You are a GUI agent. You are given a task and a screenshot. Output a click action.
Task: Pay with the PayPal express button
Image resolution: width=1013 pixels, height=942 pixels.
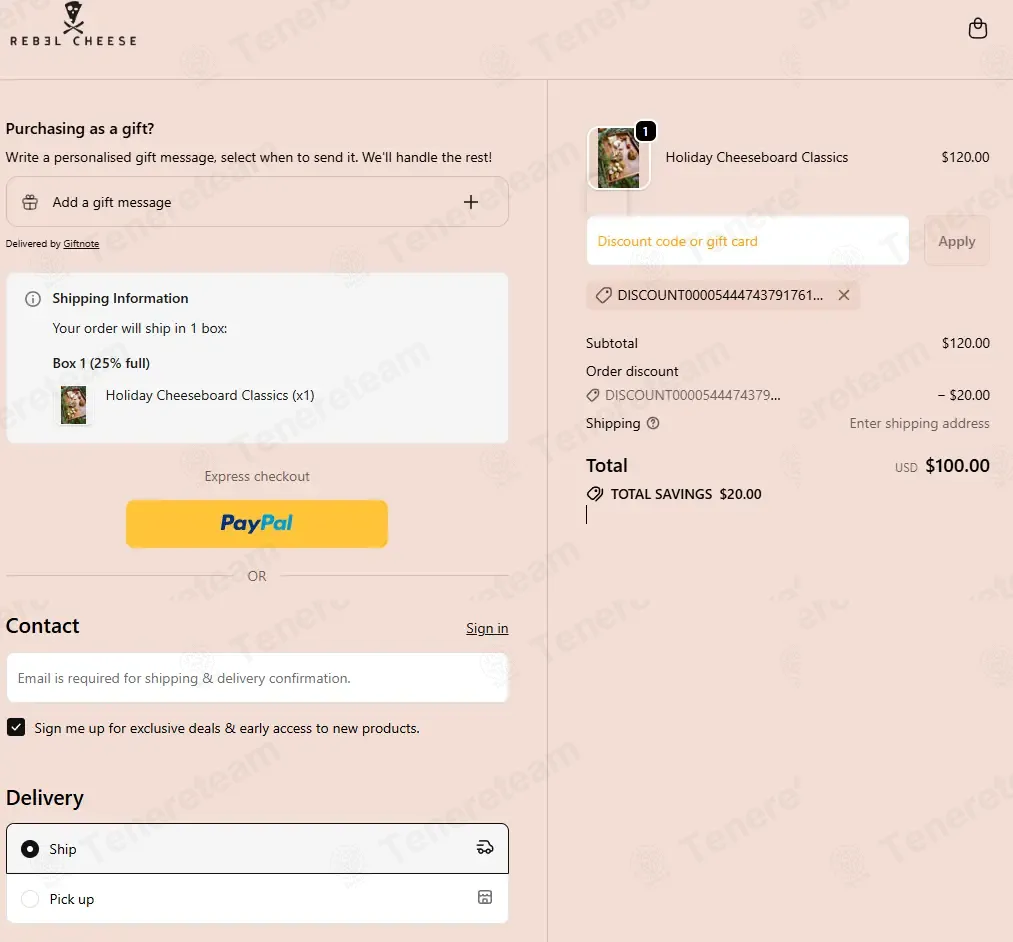257,523
